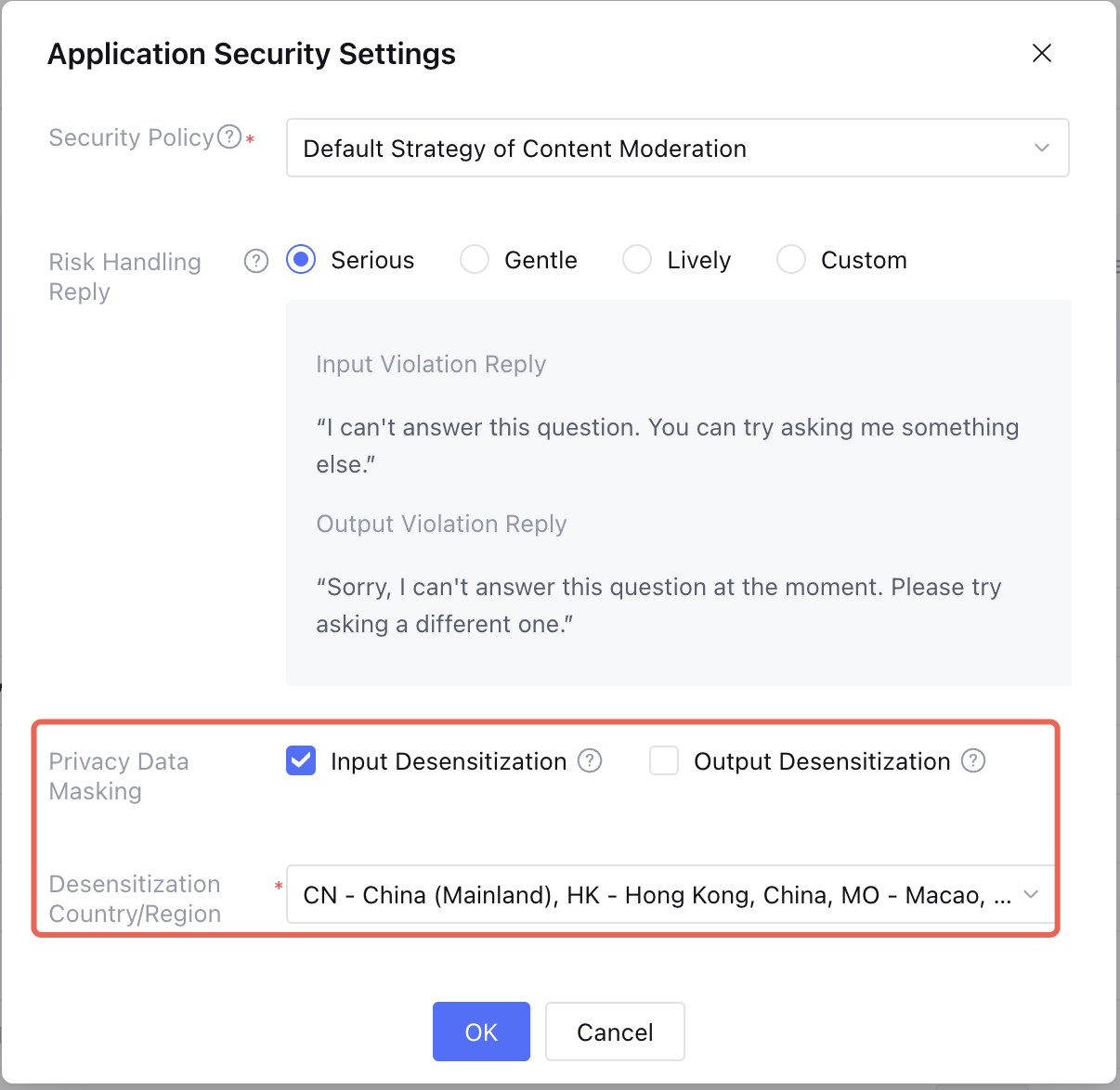Choose the Lively reply option
1120x1090 pixels.
pyautogui.click(x=637, y=260)
